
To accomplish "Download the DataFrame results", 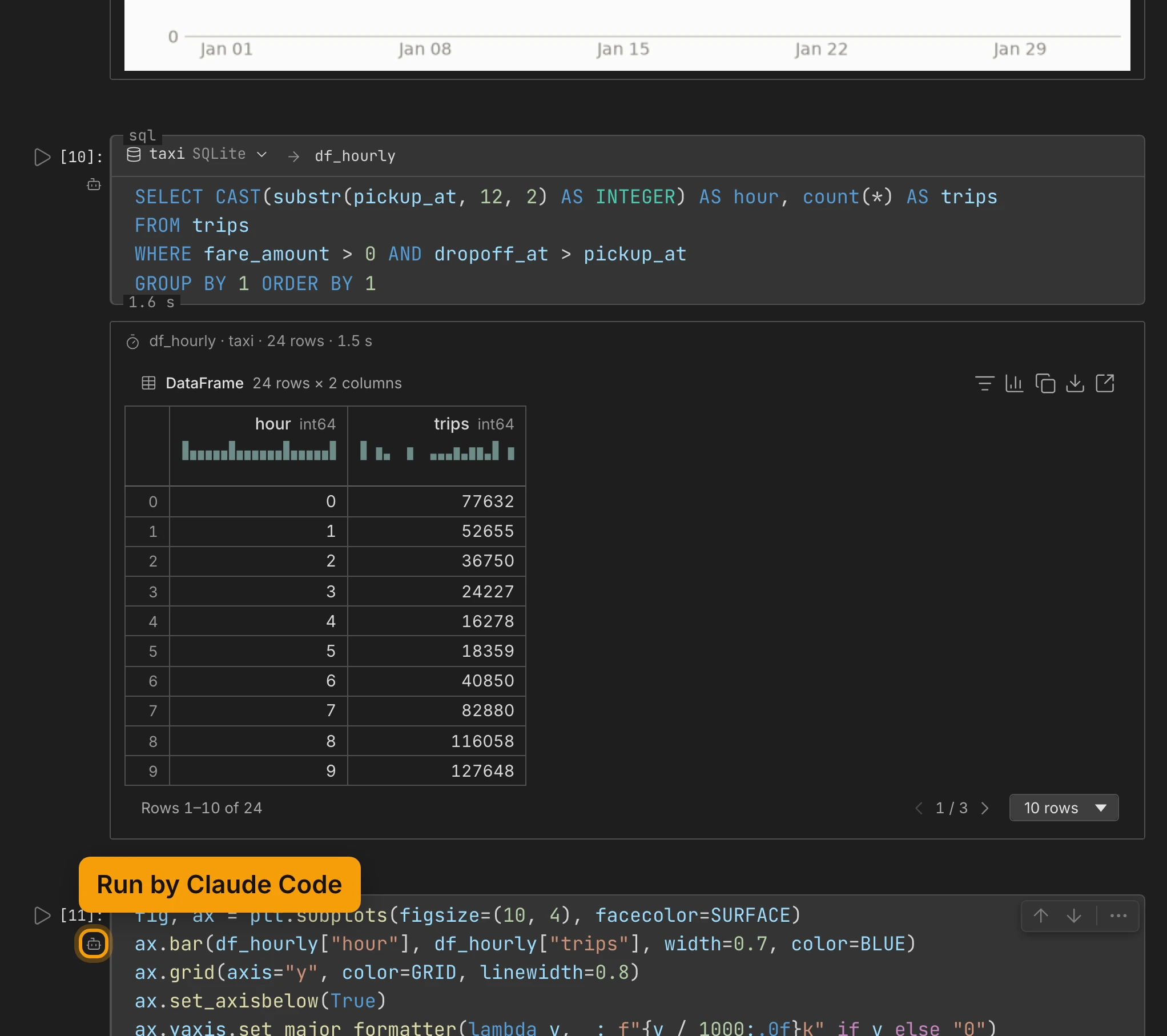I will click(x=1075, y=383).
